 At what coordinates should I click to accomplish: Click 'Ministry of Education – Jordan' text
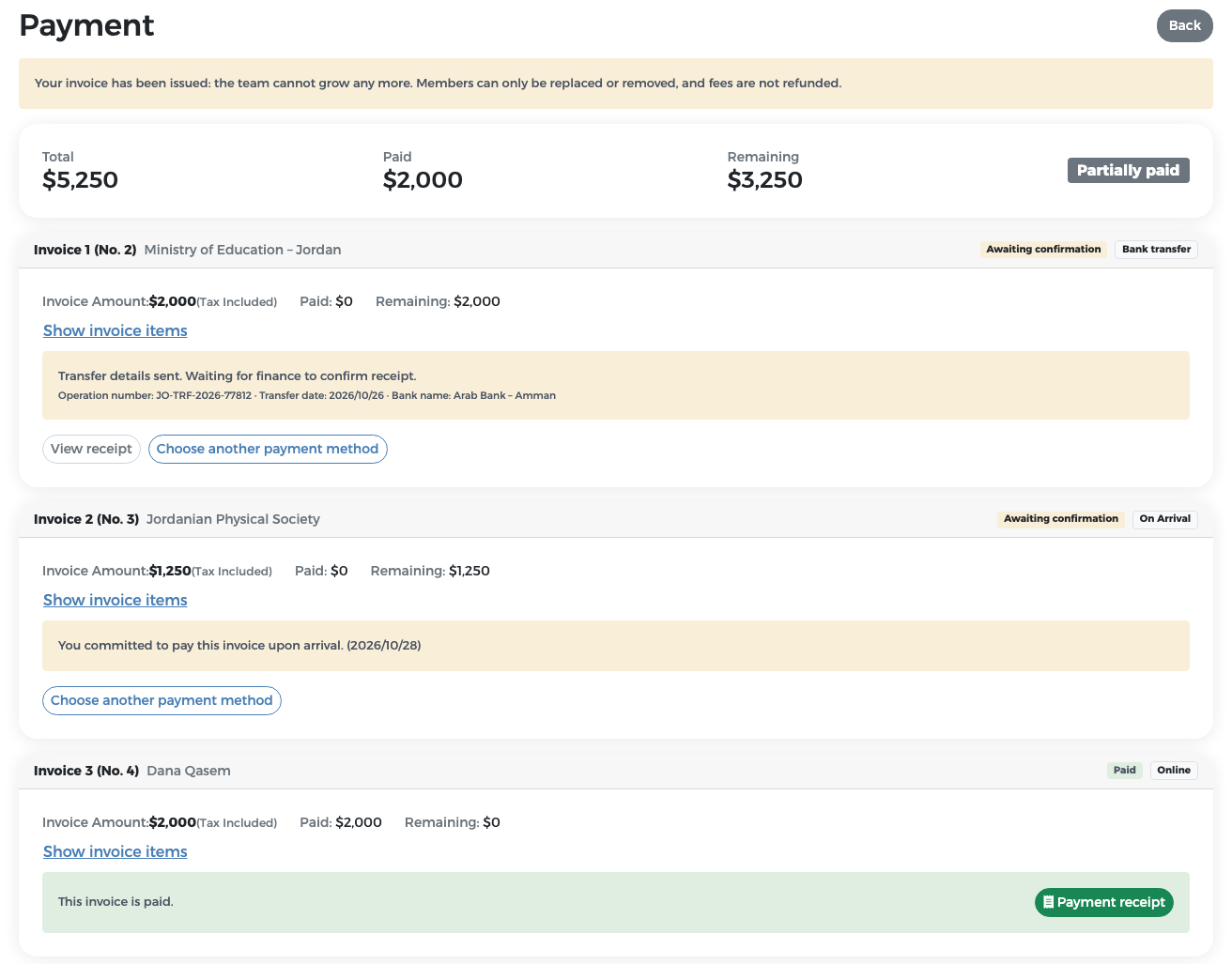click(x=242, y=250)
